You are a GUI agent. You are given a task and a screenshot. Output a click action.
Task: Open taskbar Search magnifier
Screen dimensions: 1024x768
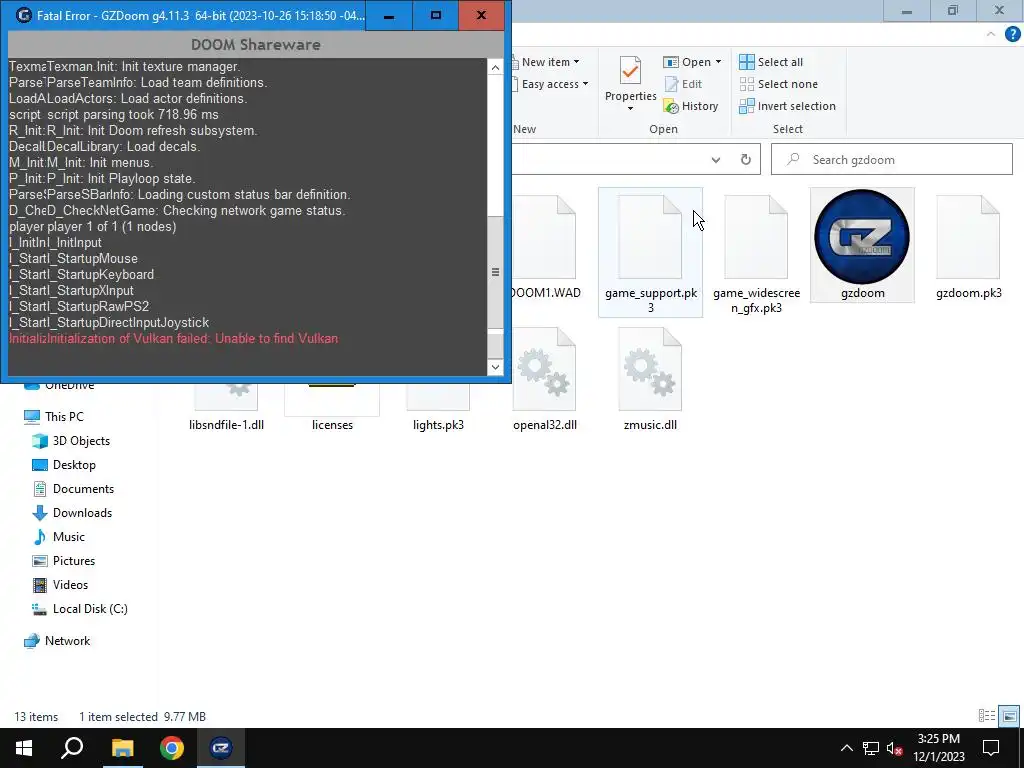(x=72, y=748)
